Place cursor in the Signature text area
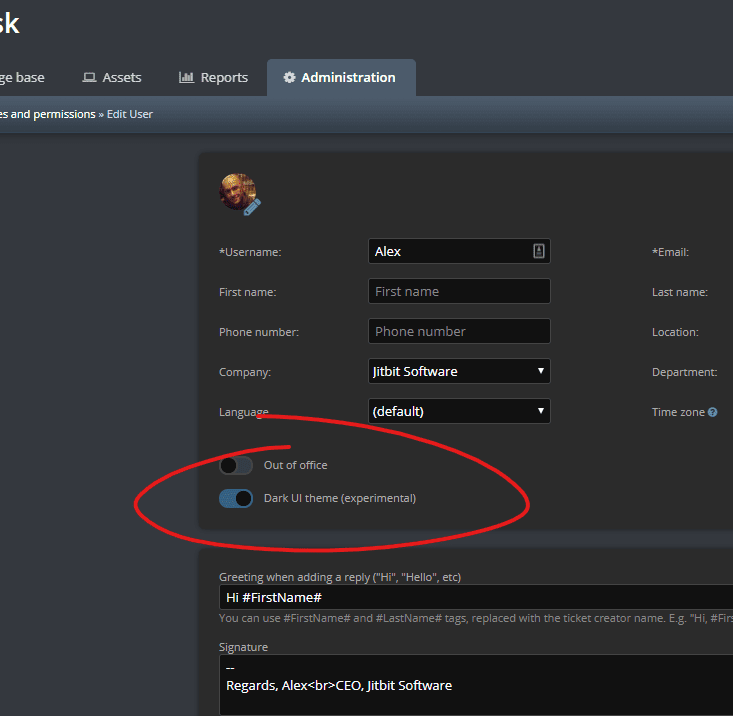The height and width of the screenshot is (716, 733). (476, 685)
